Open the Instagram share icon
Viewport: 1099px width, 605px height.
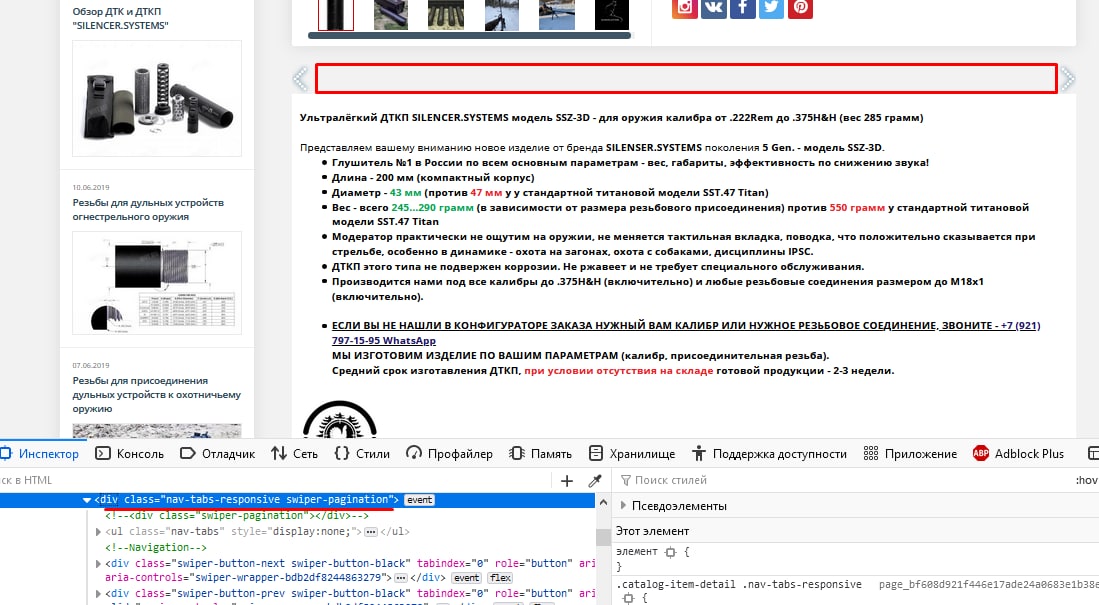pos(685,8)
